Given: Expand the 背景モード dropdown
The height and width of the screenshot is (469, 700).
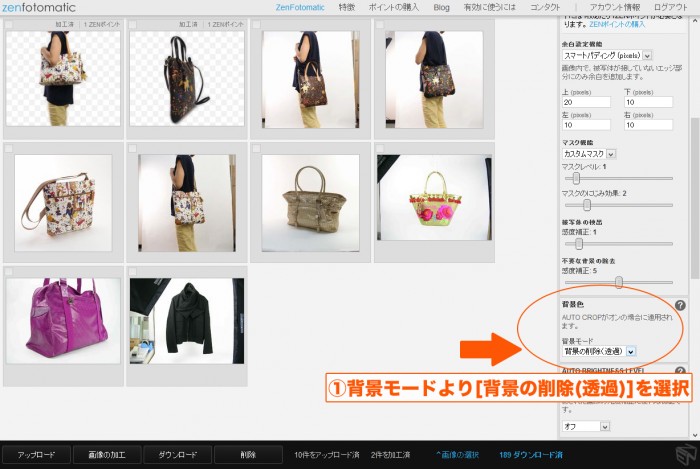Looking at the screenshot, I should pyautogui.click(x=599, y=352).
